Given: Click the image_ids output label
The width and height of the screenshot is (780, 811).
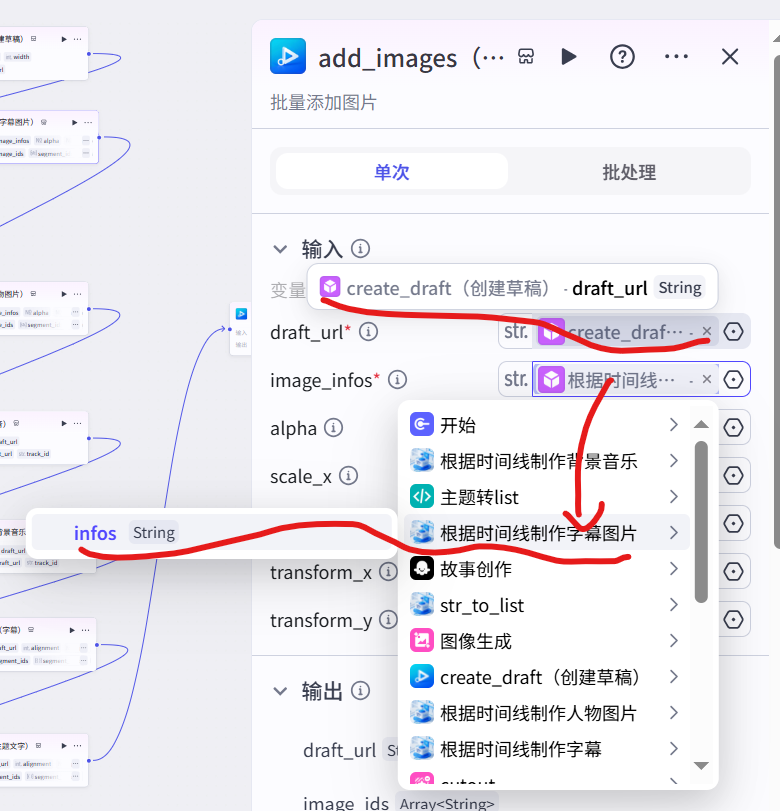Looking at the screenshot, I should [346, 803].
